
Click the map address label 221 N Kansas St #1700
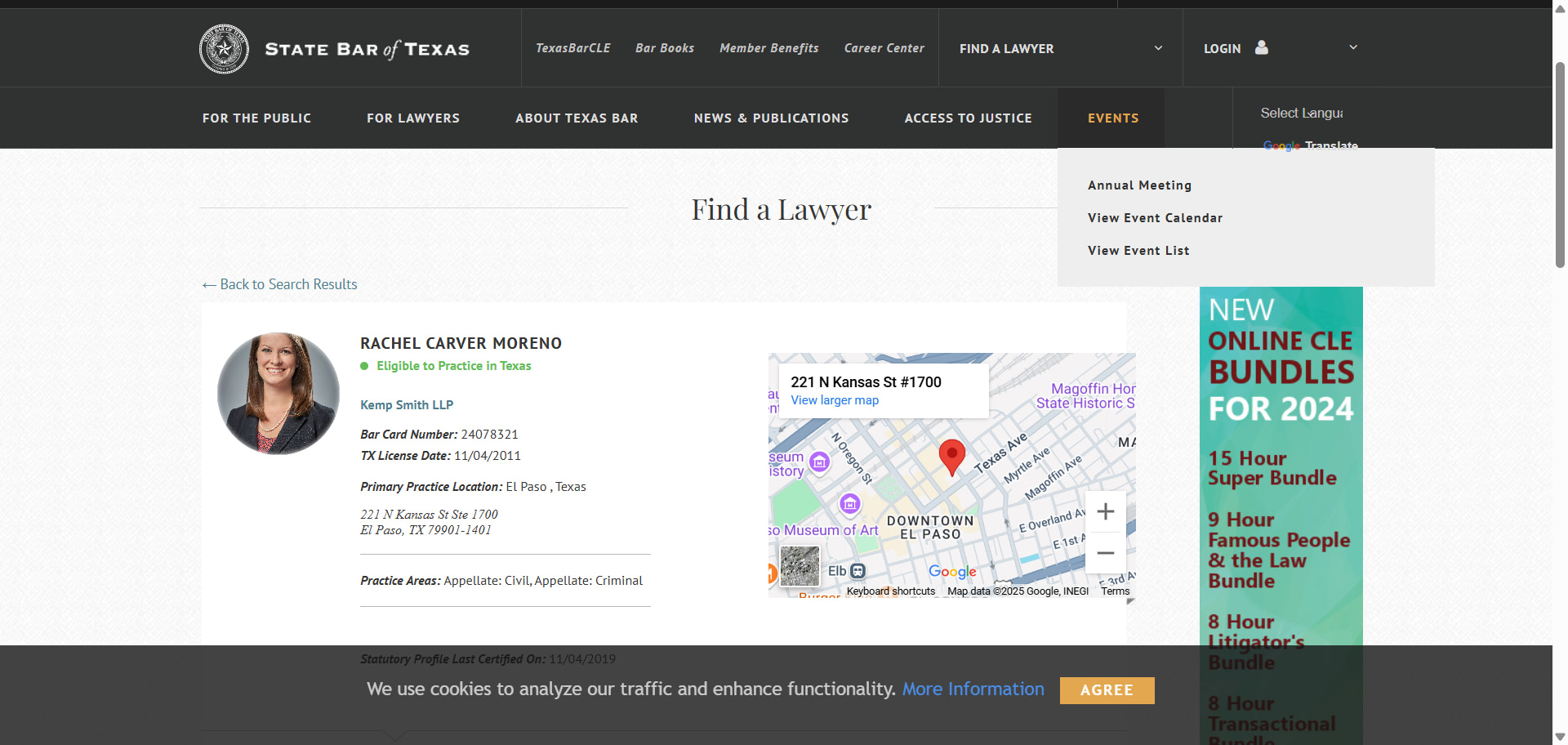point(866,382)
